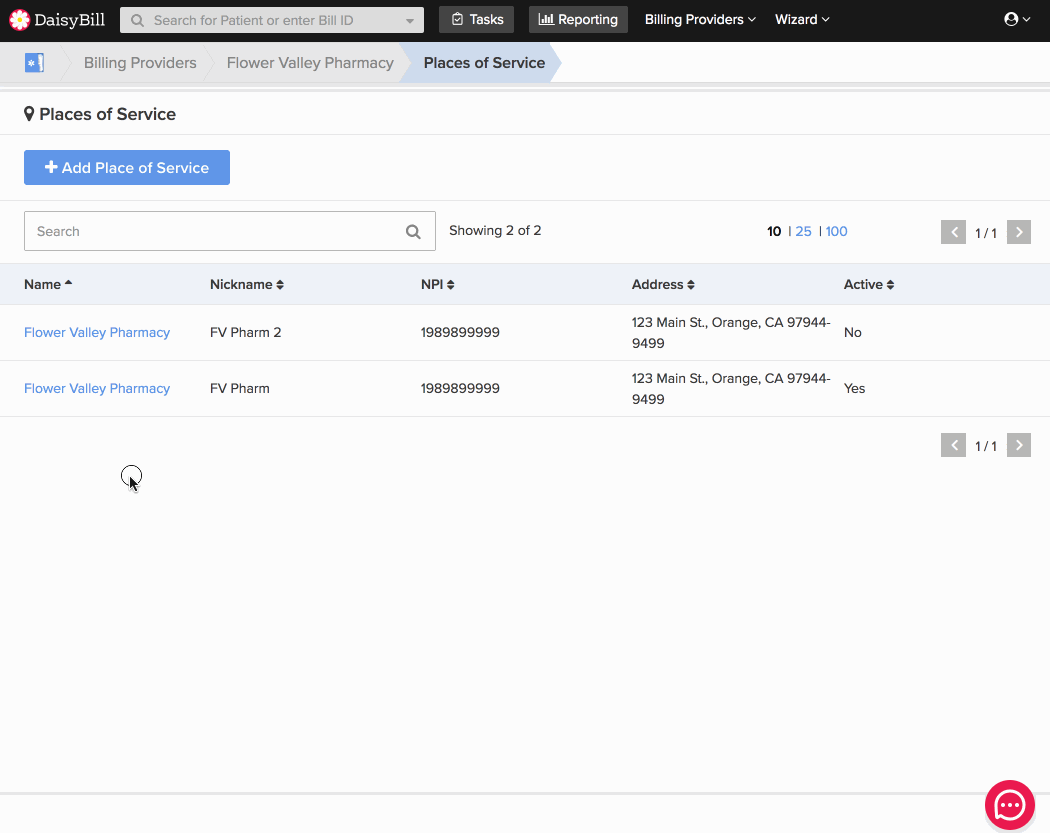Click NPI 1989899999 in FV Pharm 2 row
Screen dimensions: 1050x833
(460, 333)
